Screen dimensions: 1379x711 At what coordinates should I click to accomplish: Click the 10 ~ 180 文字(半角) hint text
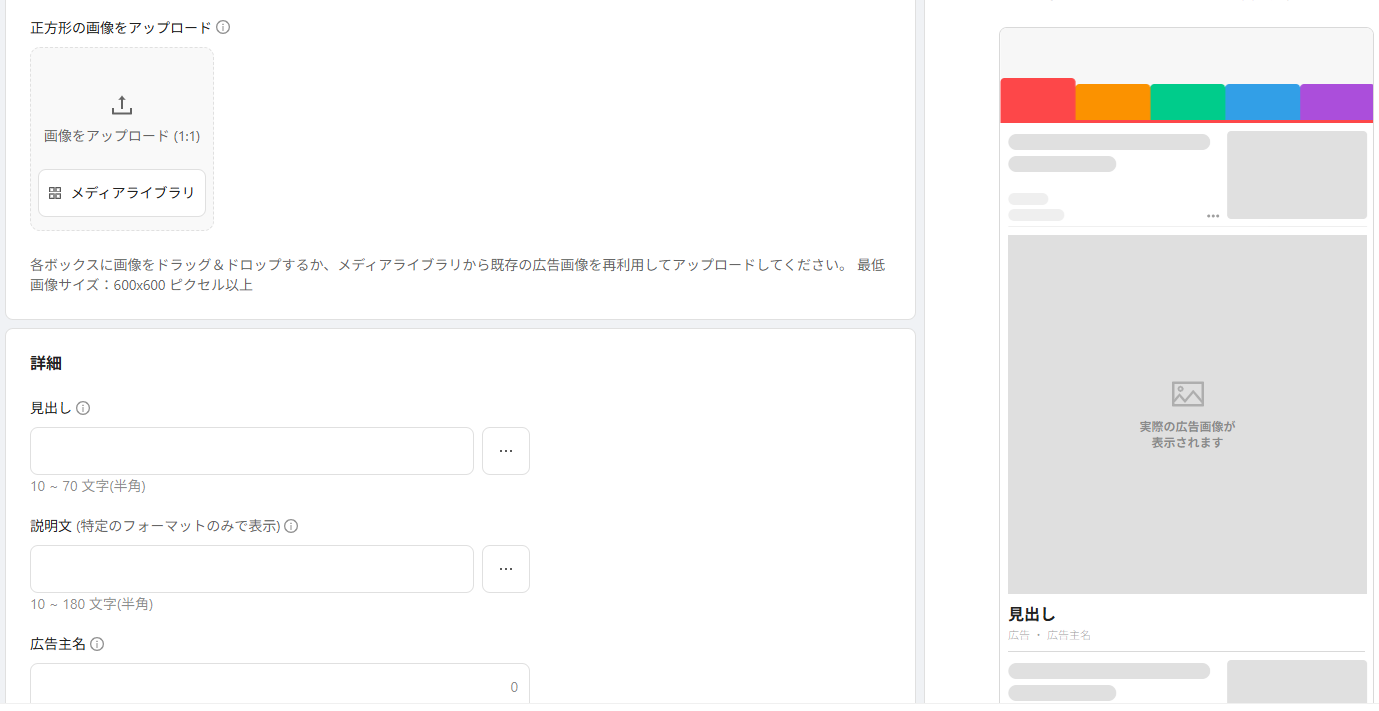click(92, 604)
